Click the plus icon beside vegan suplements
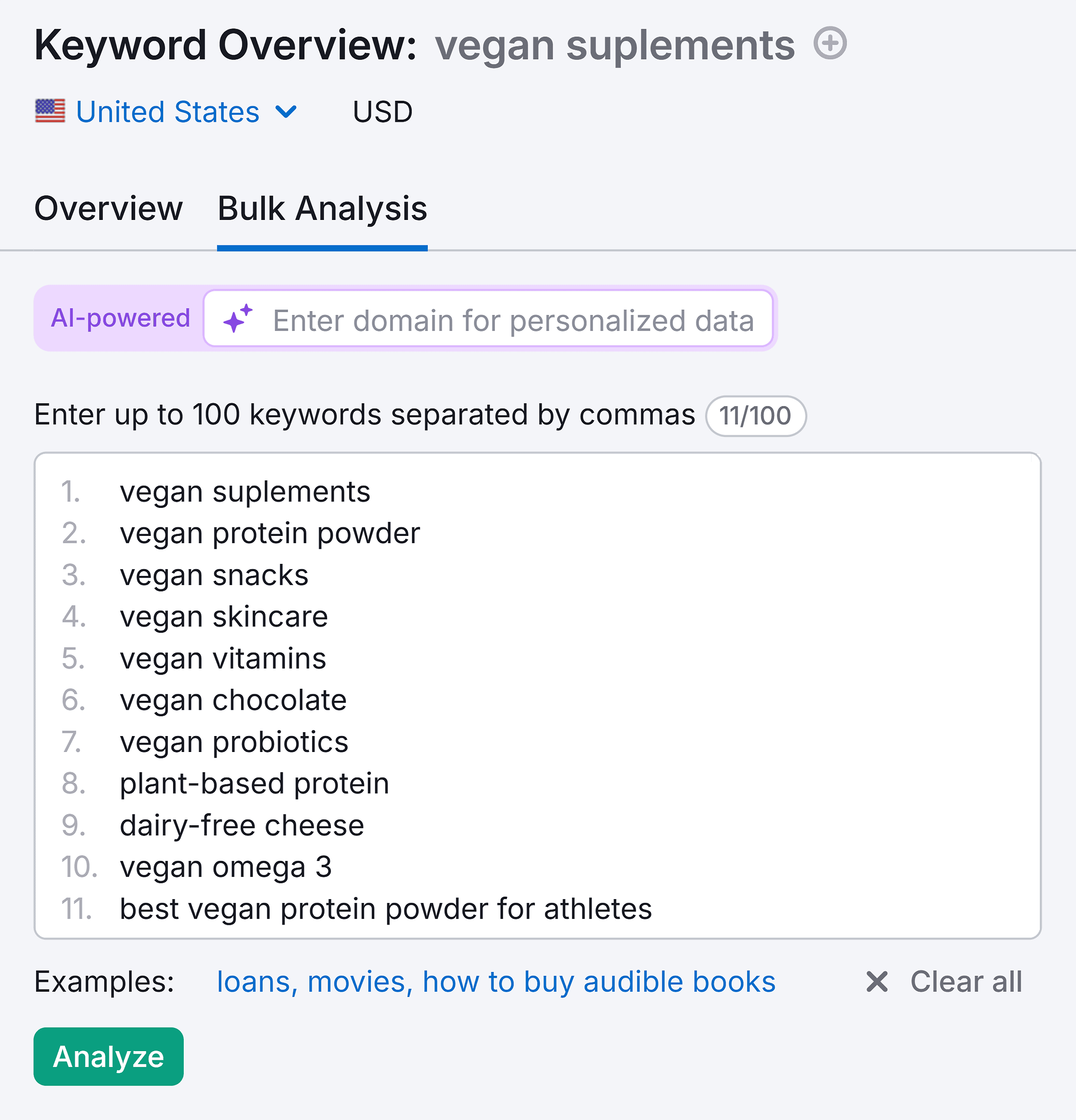 point(830,43)
